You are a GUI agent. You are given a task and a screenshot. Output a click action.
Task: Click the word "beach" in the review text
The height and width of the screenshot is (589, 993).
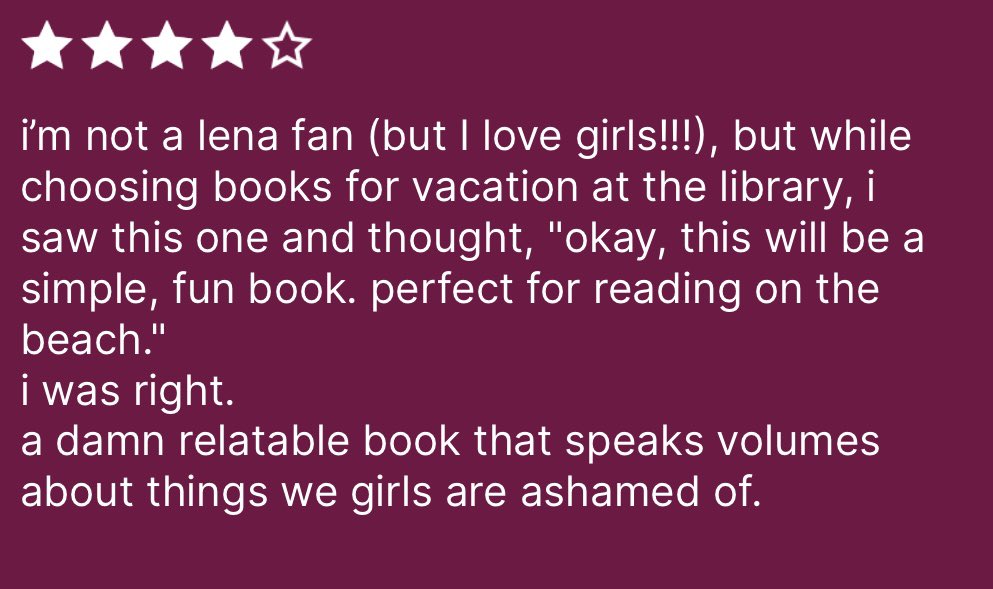click(80, 340)
